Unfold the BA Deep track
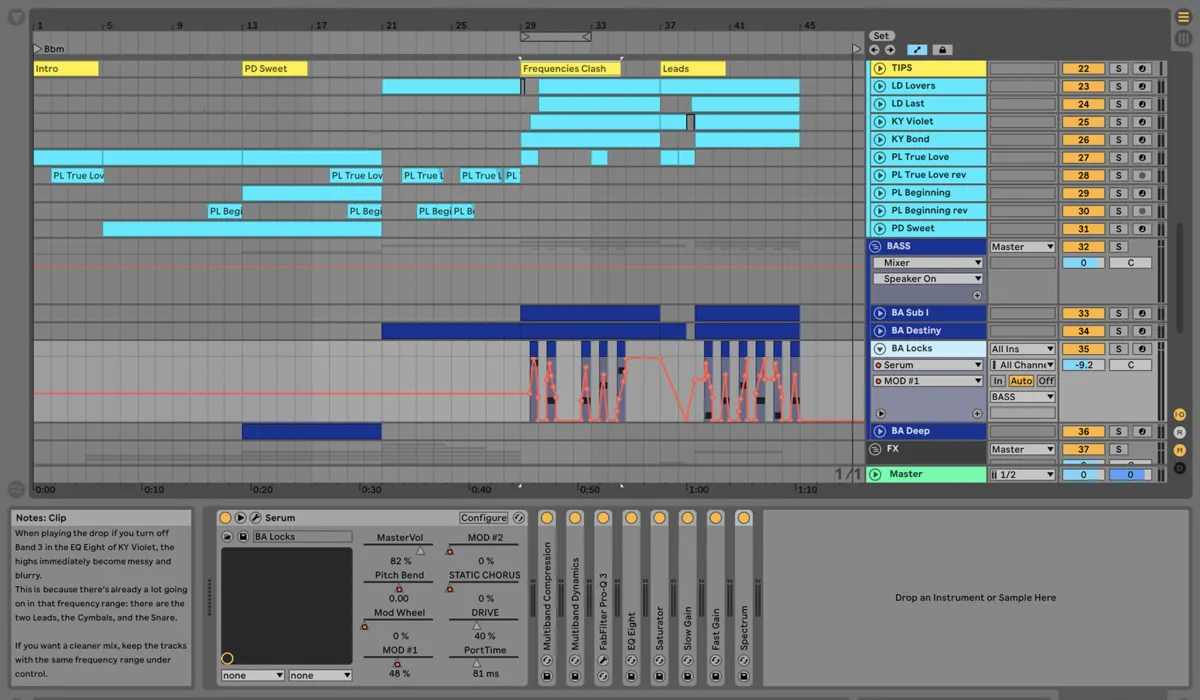 point(879,431)
